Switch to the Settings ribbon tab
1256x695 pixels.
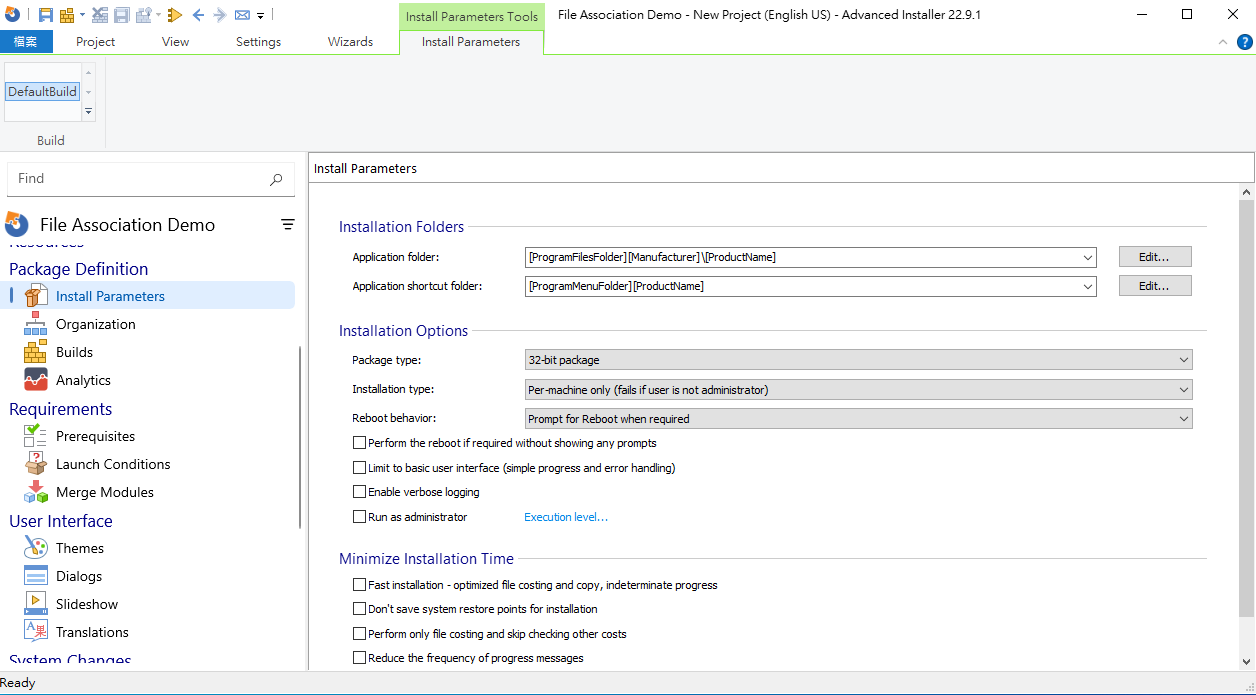tap(258, 42)
